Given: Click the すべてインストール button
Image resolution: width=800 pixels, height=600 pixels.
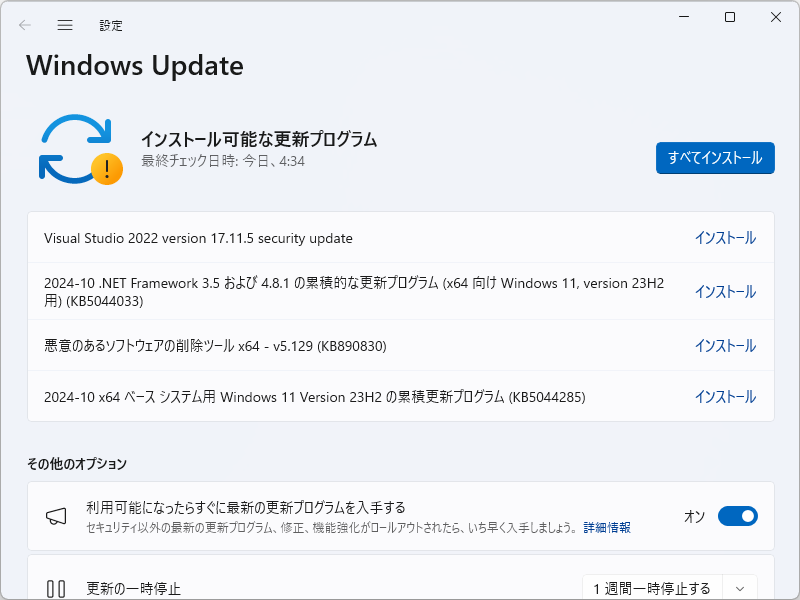Looking at the screenshot, I should coord(715,158).
